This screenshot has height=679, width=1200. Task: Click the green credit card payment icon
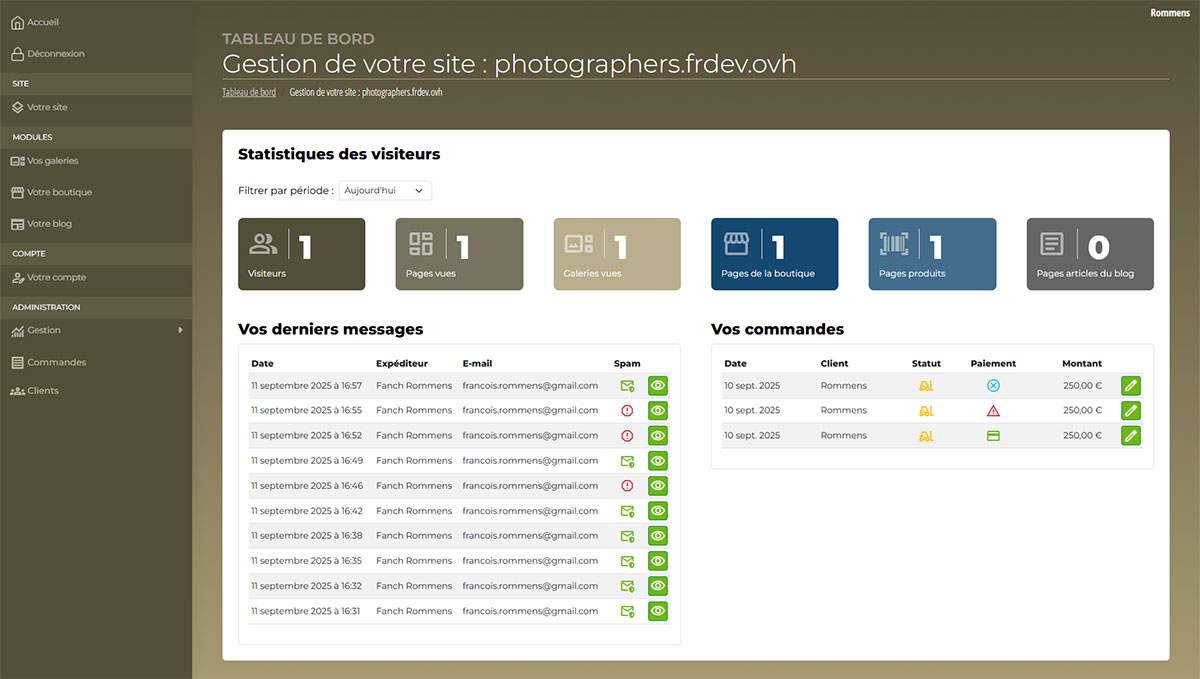click(993, 436)
